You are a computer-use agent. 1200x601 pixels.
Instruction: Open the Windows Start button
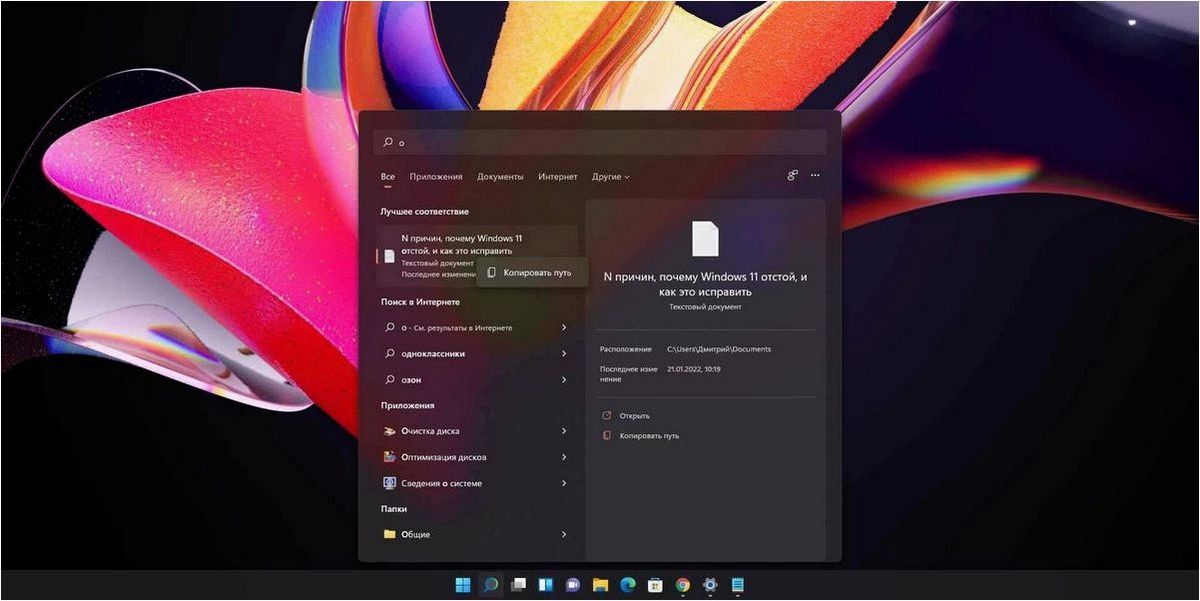[464, 585]
